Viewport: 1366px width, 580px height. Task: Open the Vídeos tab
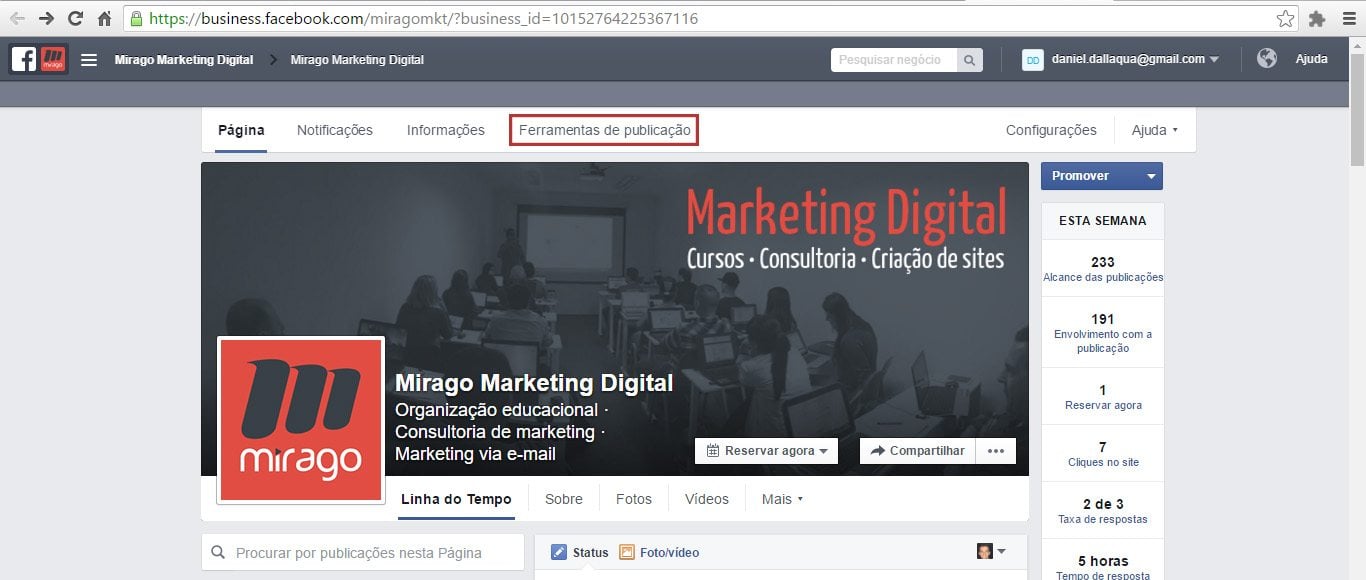707,499
